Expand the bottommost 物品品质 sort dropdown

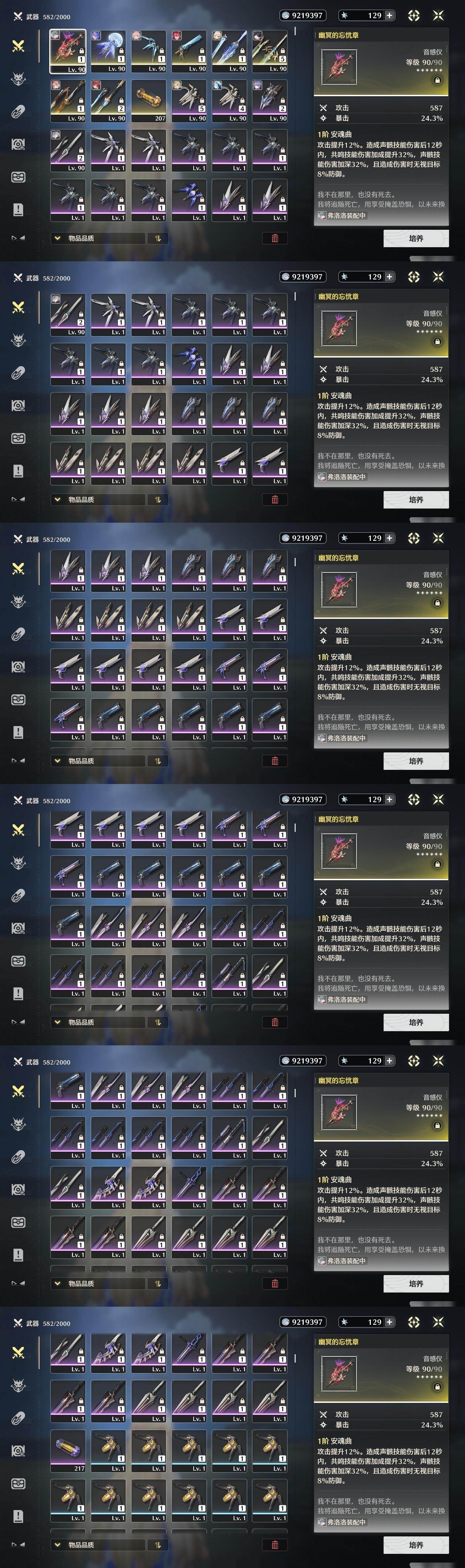tap(98, 1545)
